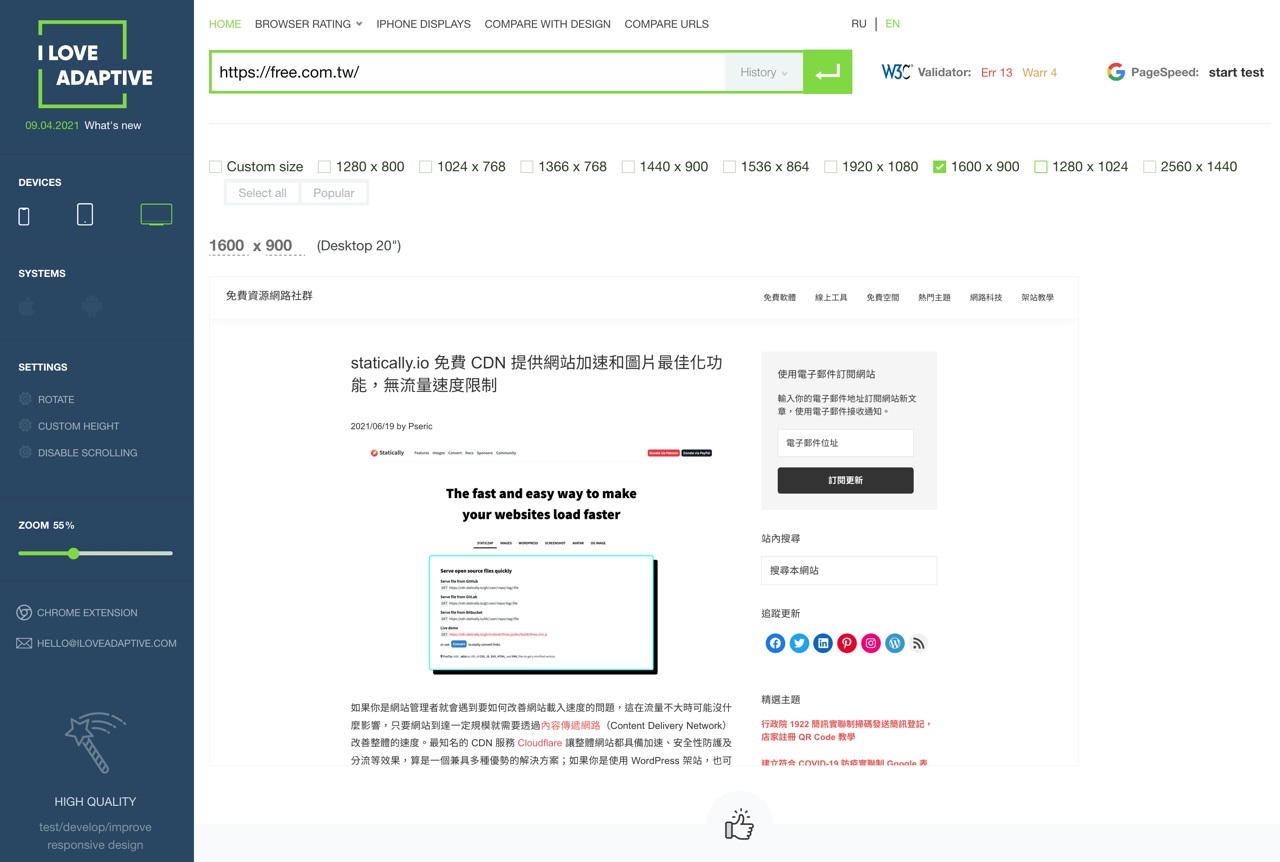The height and width of the screenshot is (862, 1280).
Task: Click the 1600 width value
Action: pos(227,245)
